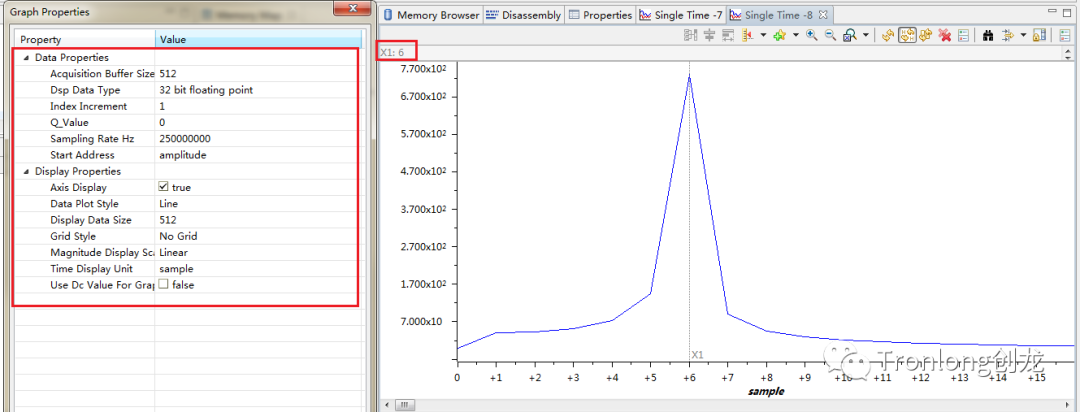Click the graph's horizontal scrollbar thumb
The height and width of the screenshot is (412, 1080).
coord(405,405)
